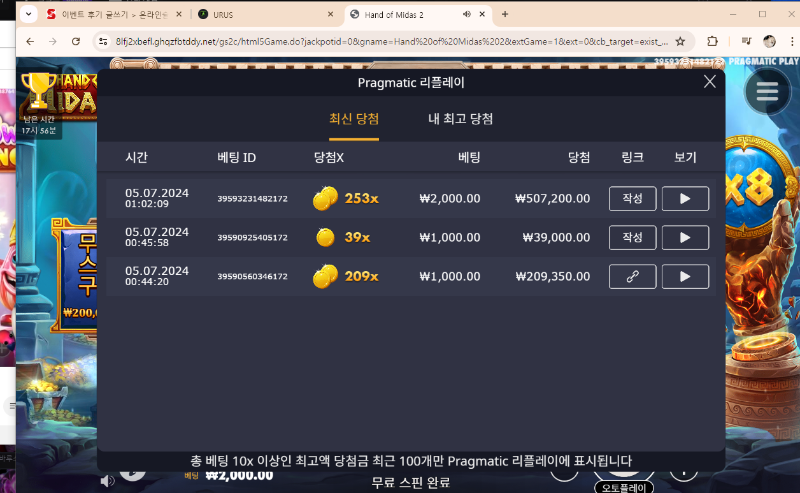This screenshot has width=800, height=493.
Task: Click the 당첨X column header
Action: (x=329, y=157)
